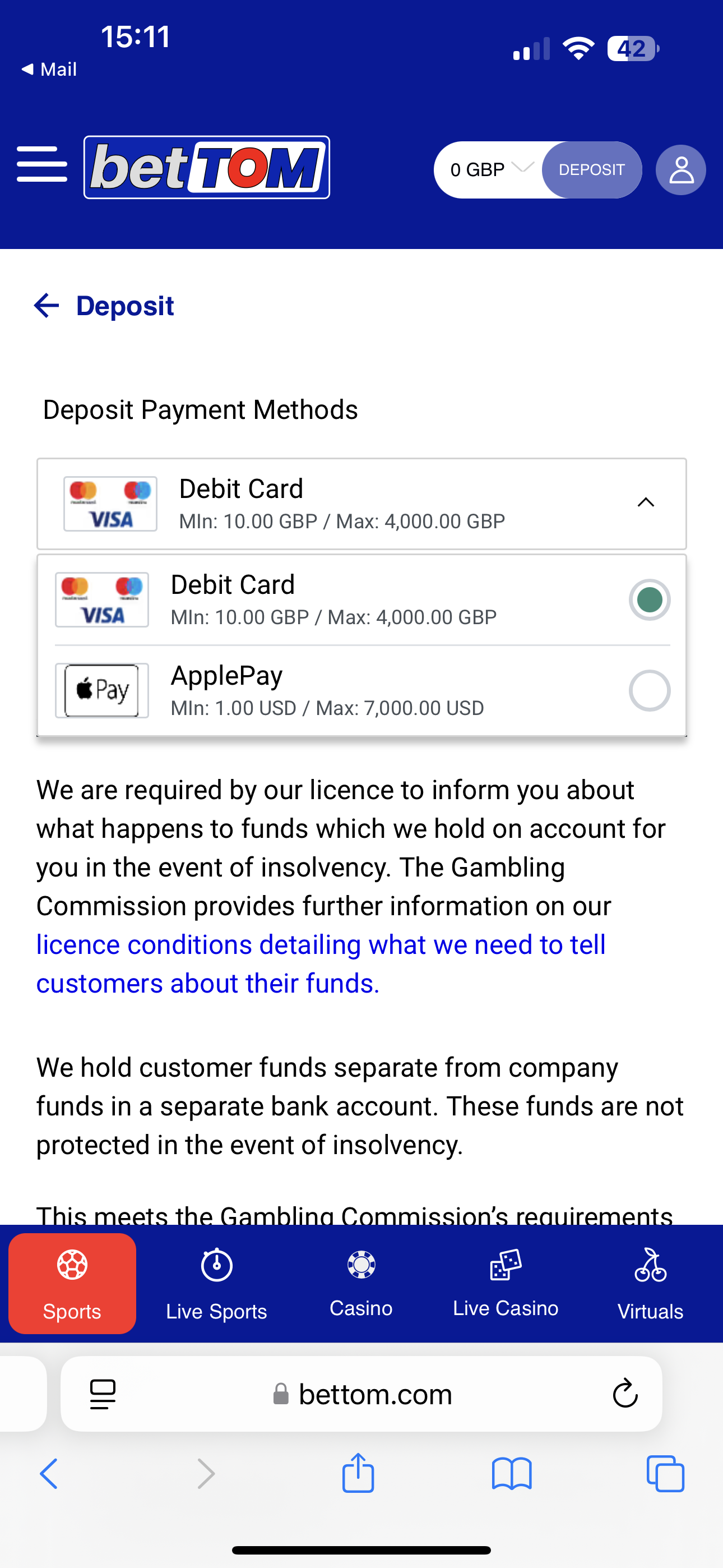Tap the Deposit back arrow
The width and height of the screenshot is (723, 1568).
47,306
